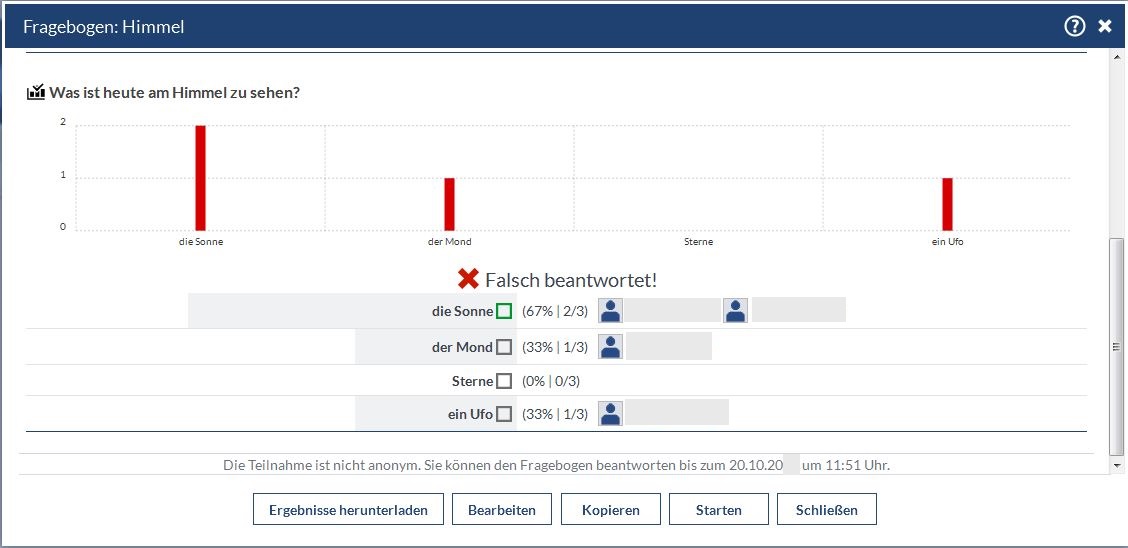
Task: Click the user avatar in ein Ufo row
Action: (x=610, y=413)
